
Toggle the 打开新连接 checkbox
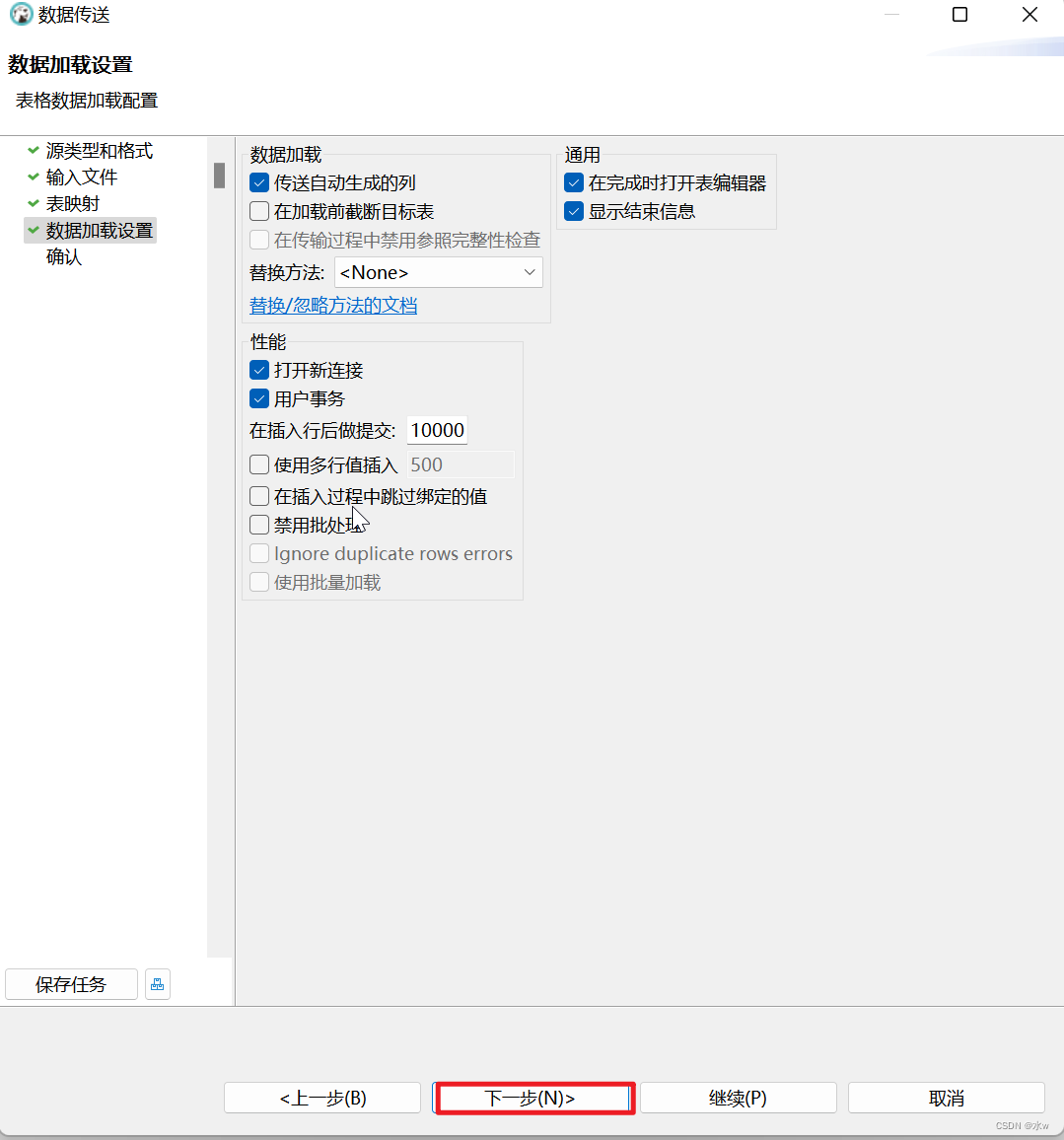coord(258,370)
